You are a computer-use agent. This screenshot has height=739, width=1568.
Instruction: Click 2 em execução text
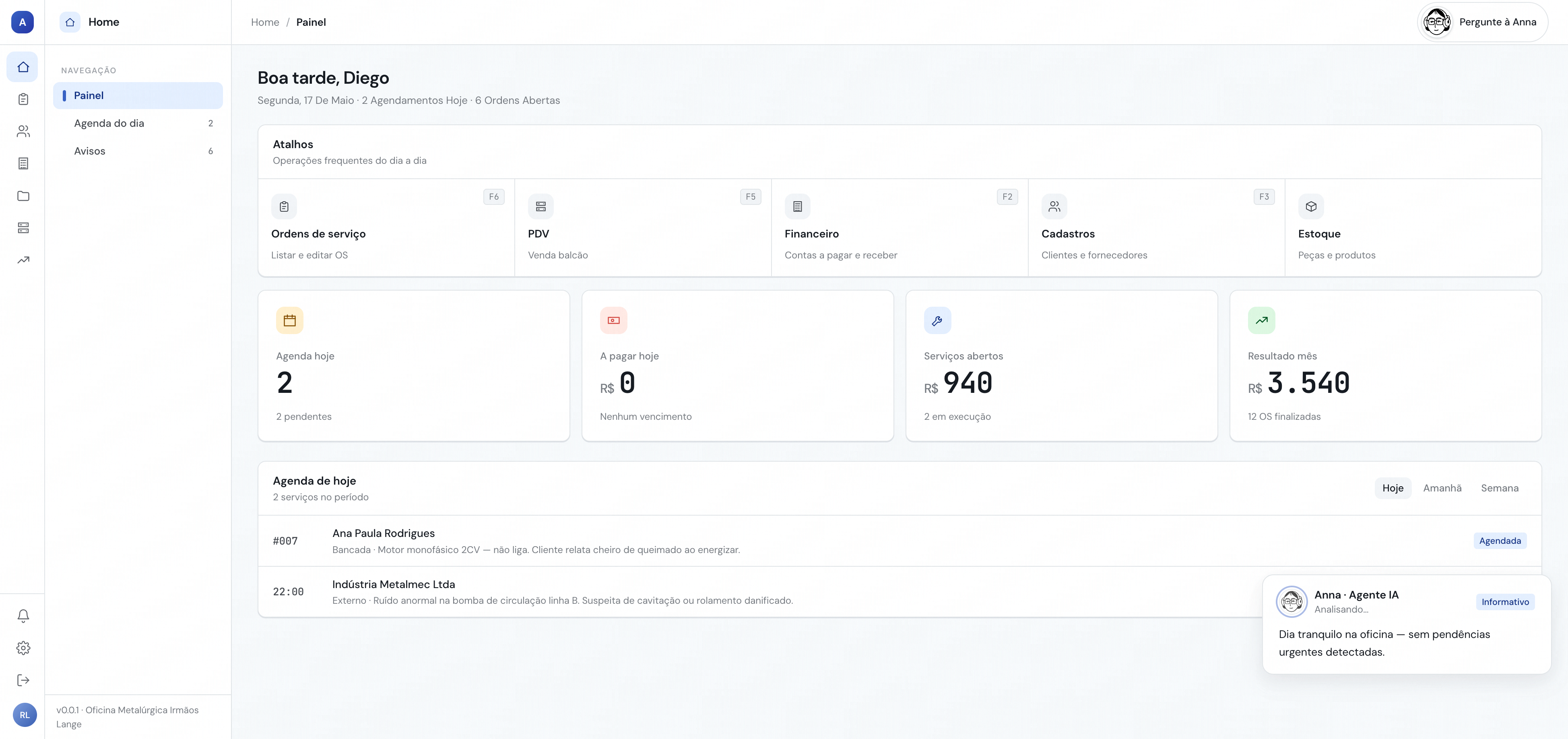pyautogui.click(x=957, y=417)
